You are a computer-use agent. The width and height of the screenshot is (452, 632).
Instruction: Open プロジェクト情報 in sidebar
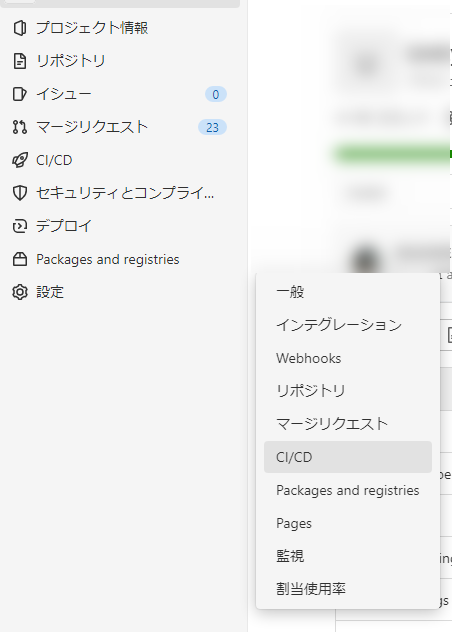point(92,28)
